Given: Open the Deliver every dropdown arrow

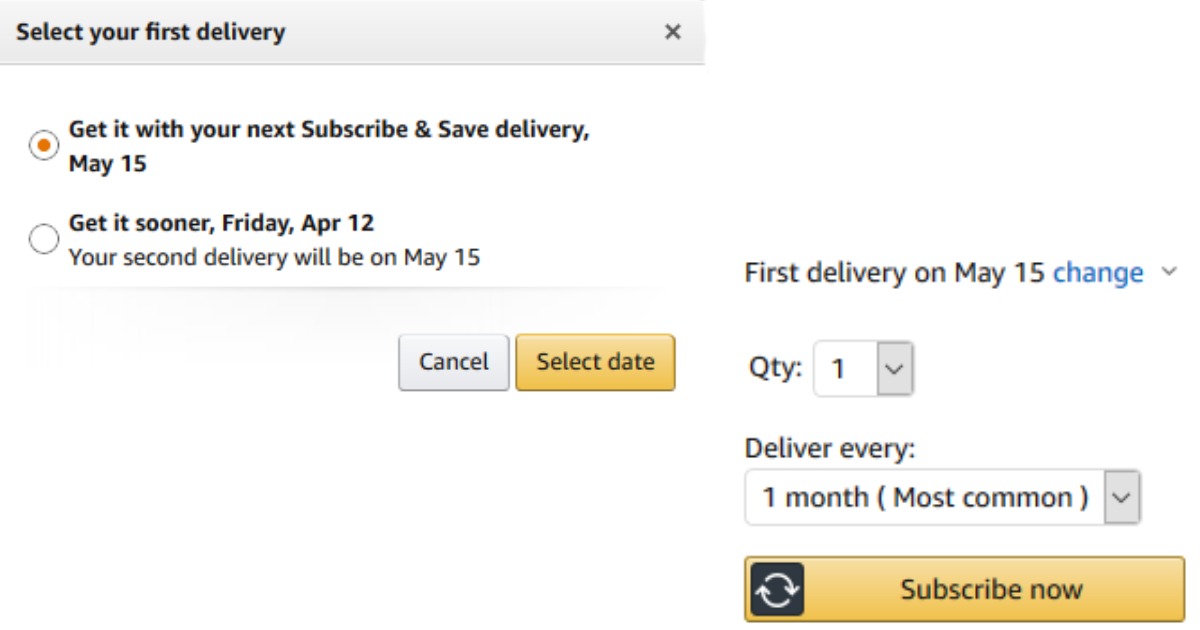Looking at the screenshot, I should pyautogui.click(x=1122, y=497).
